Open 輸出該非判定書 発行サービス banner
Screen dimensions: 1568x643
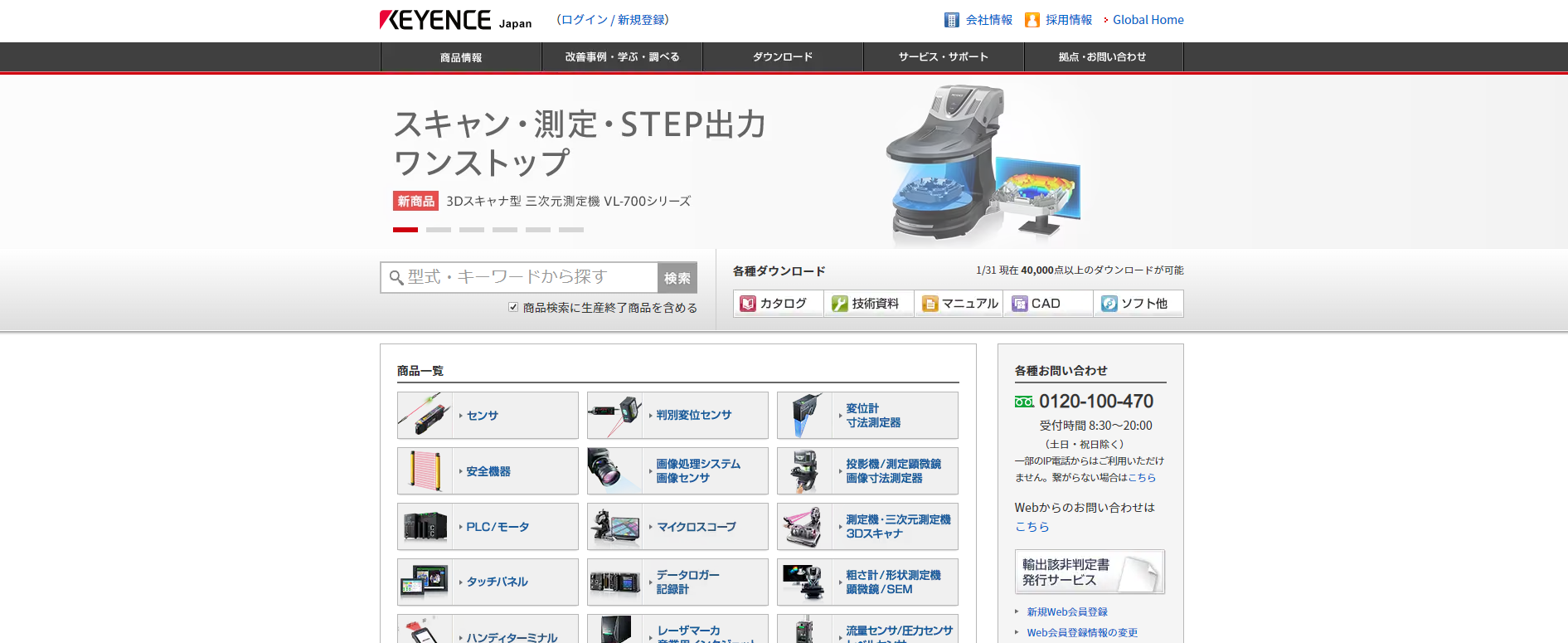coord(1090,572)
